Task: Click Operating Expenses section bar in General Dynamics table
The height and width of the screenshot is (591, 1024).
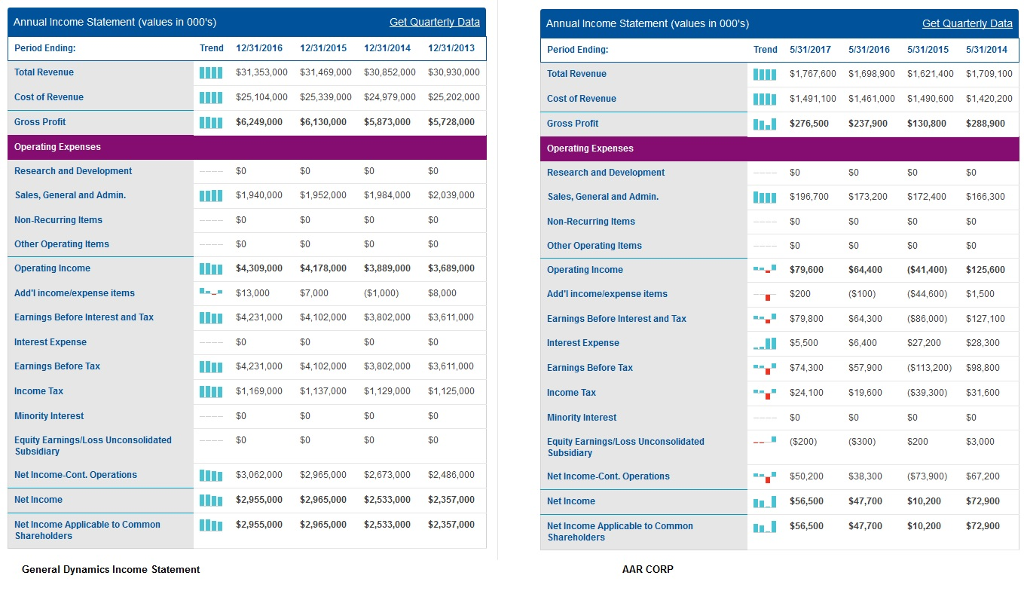Action: click(x=247, y=147)
